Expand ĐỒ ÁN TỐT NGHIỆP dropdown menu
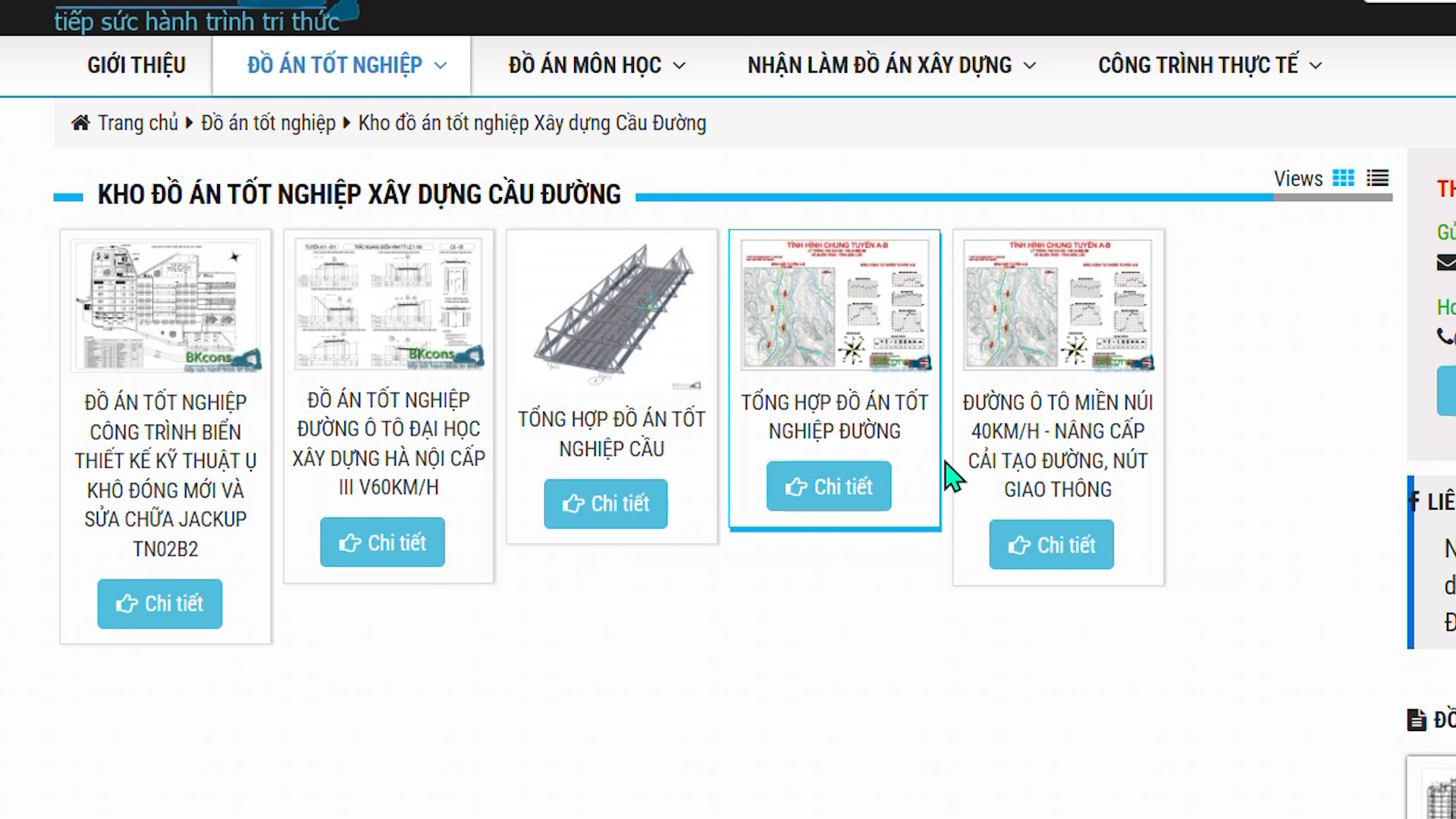Image resolution: width=1456 pixels, height=819 pixels. click(x=347, y=65)
